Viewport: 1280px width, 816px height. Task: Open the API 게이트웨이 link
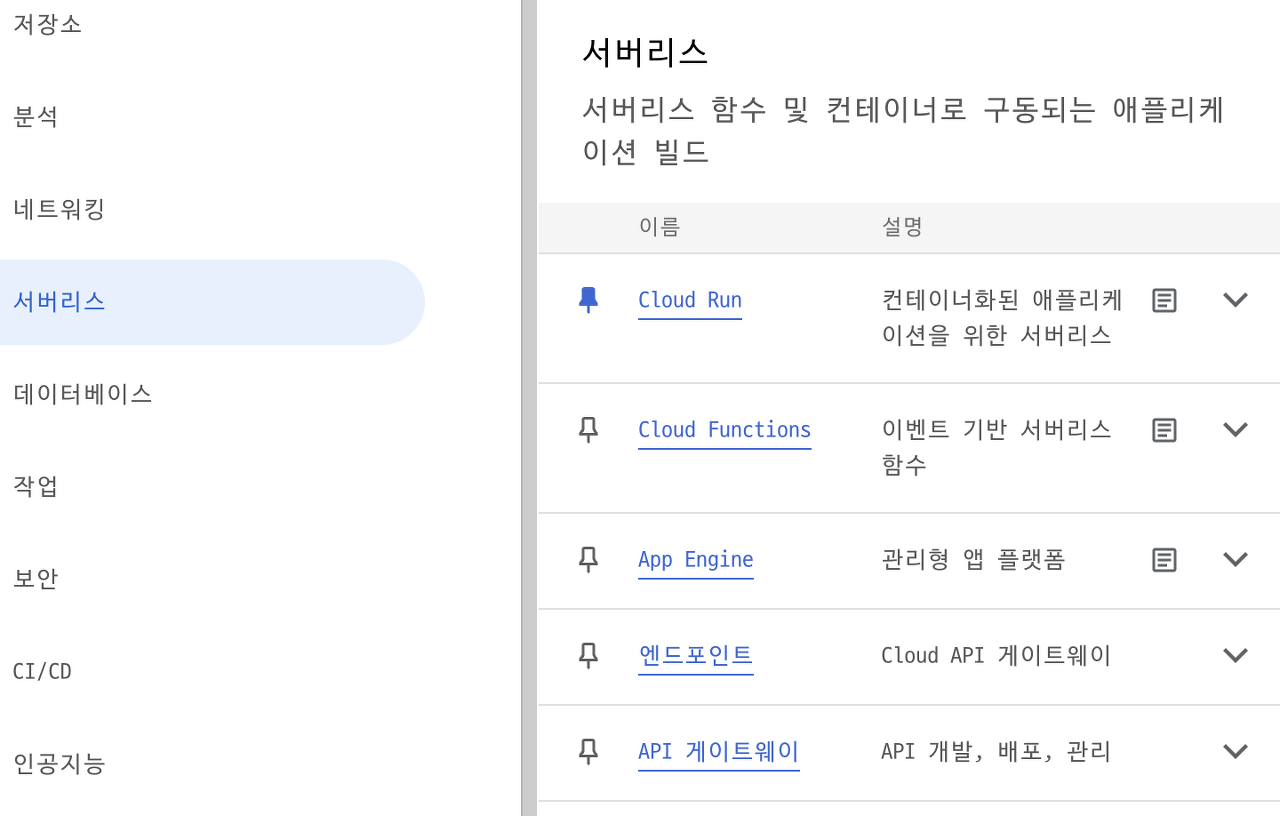point(719,753)
